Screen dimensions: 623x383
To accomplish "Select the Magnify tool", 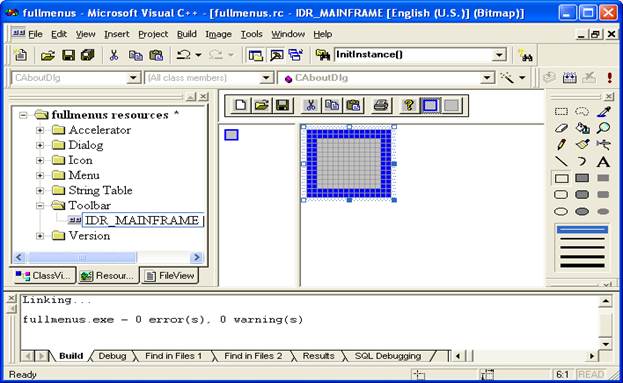I will [603, 128].
